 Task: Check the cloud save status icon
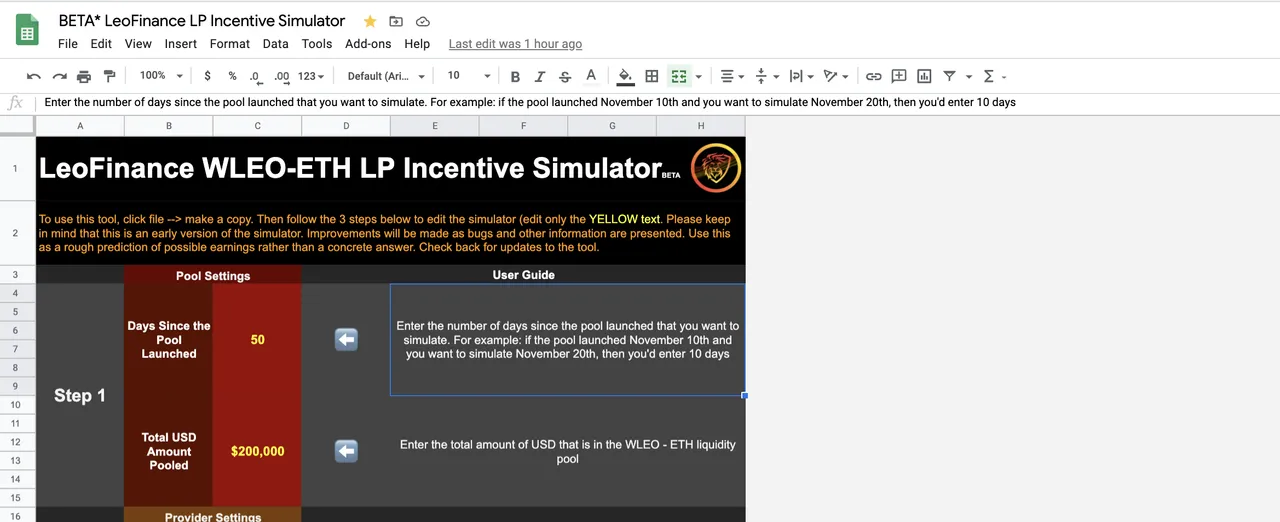422,21
